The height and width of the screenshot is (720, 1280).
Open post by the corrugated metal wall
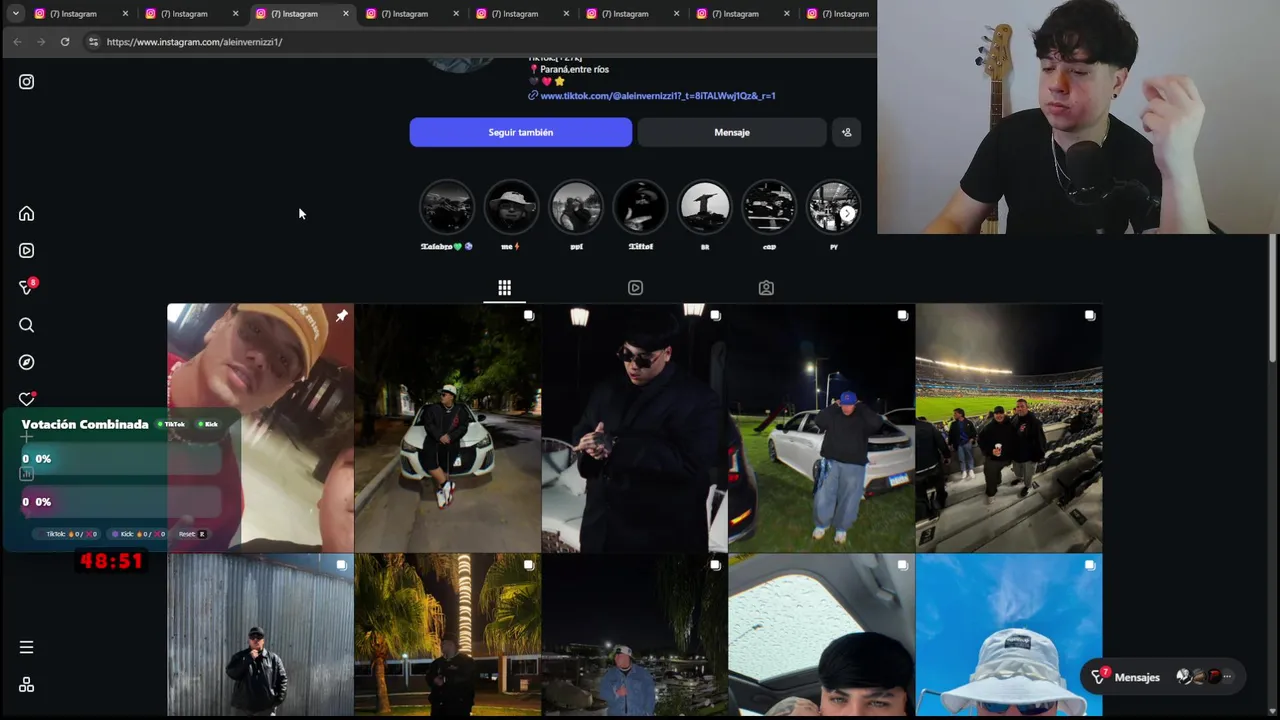(260, 635)
